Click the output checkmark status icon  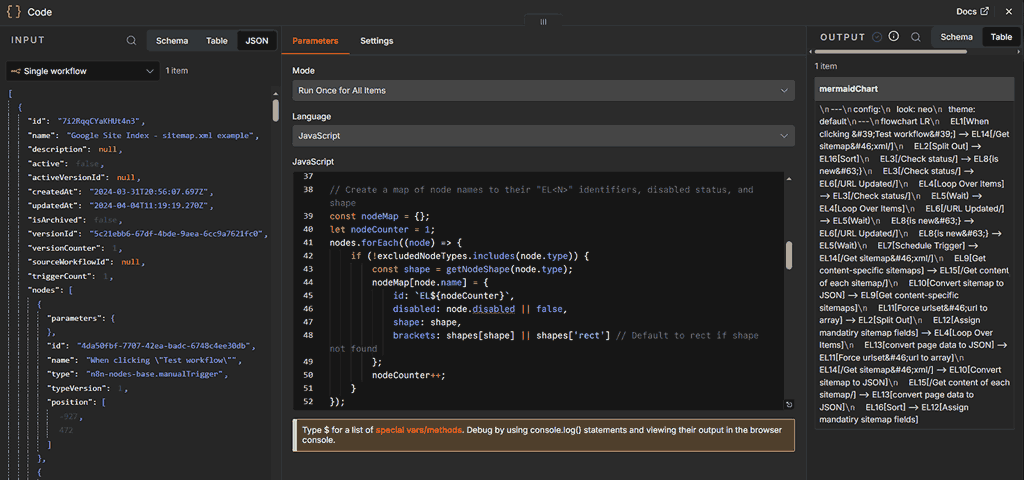tap(877, 37)
